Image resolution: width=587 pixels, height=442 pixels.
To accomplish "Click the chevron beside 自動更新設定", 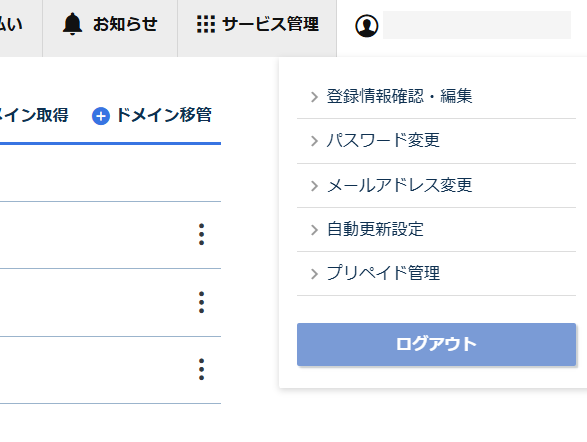I will 314,230.
